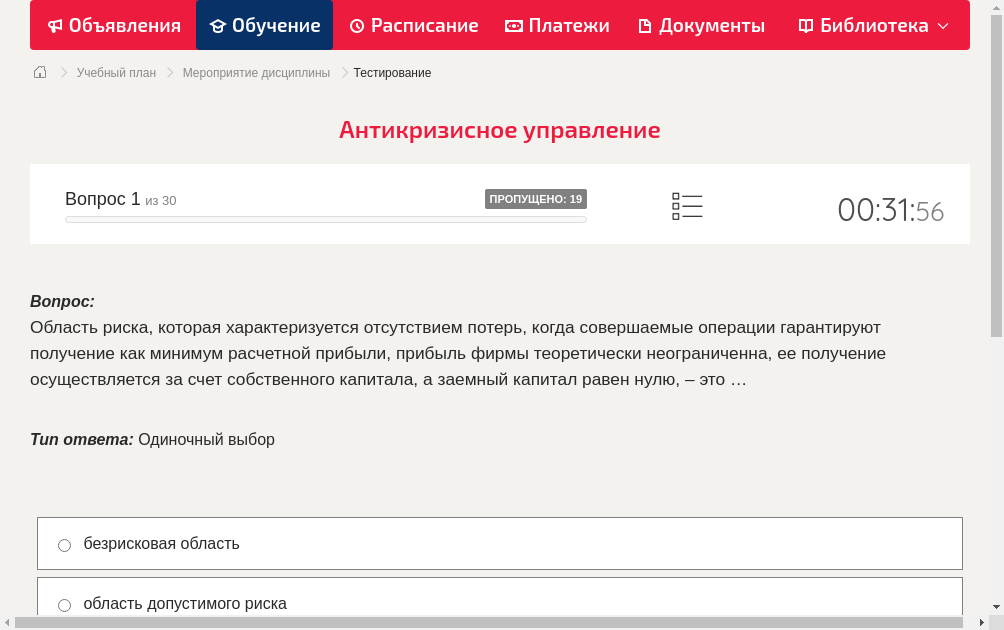Click the chevron after Учебный план
The height and width of the screenshot is (630, 1004).
pos(169,72)
